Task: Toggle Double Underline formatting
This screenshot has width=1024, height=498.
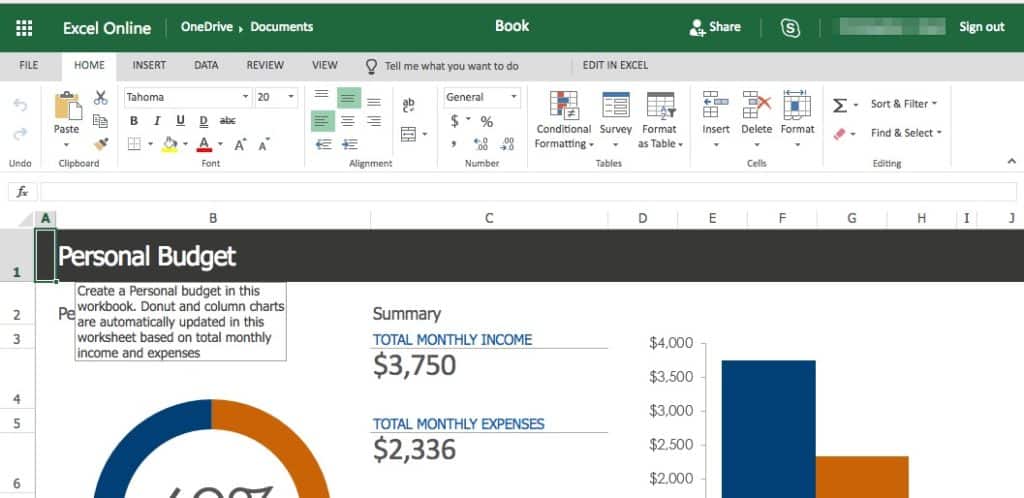Action: (x=203, y=121)
